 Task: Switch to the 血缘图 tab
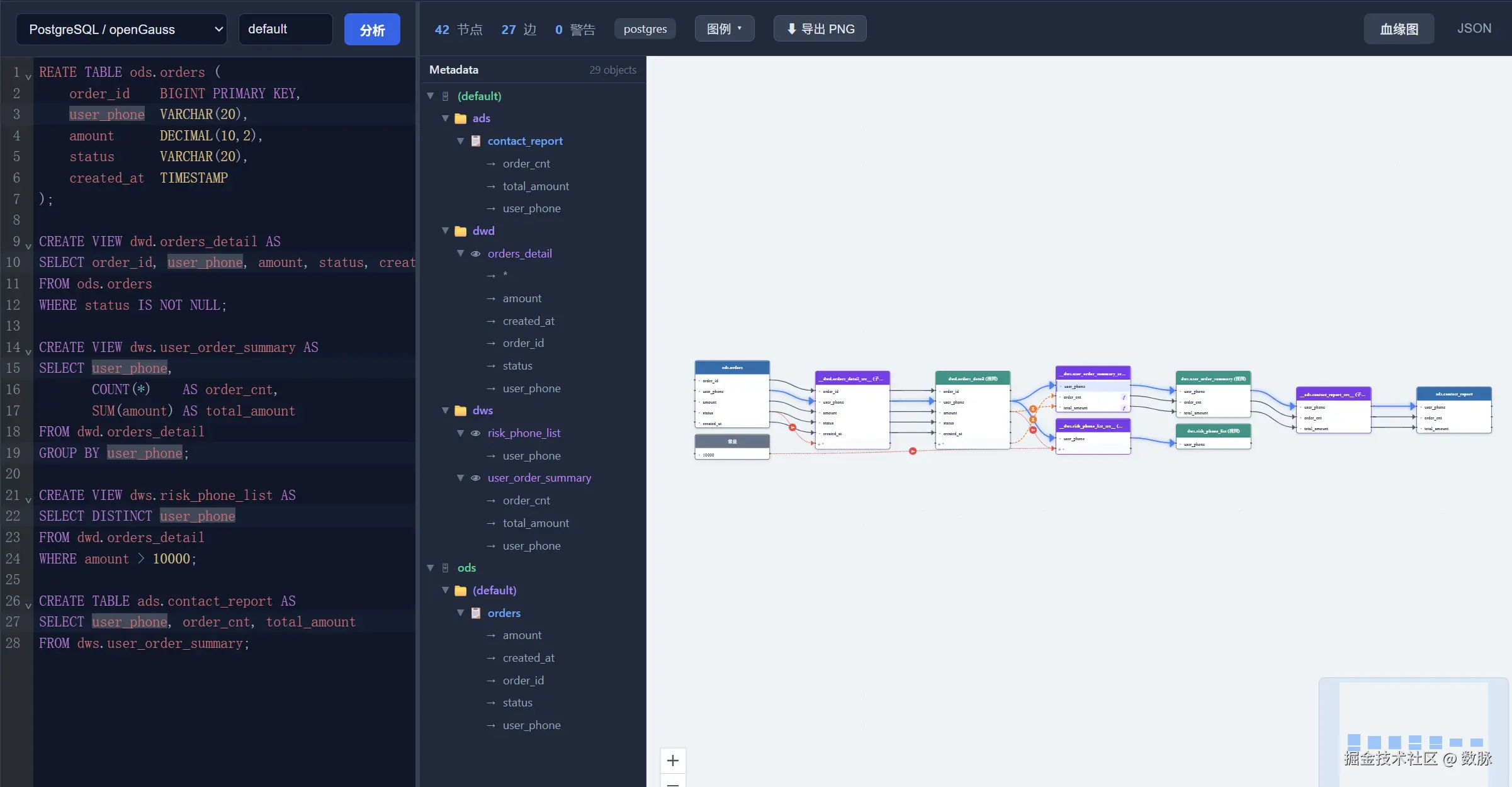(1399, 29)
